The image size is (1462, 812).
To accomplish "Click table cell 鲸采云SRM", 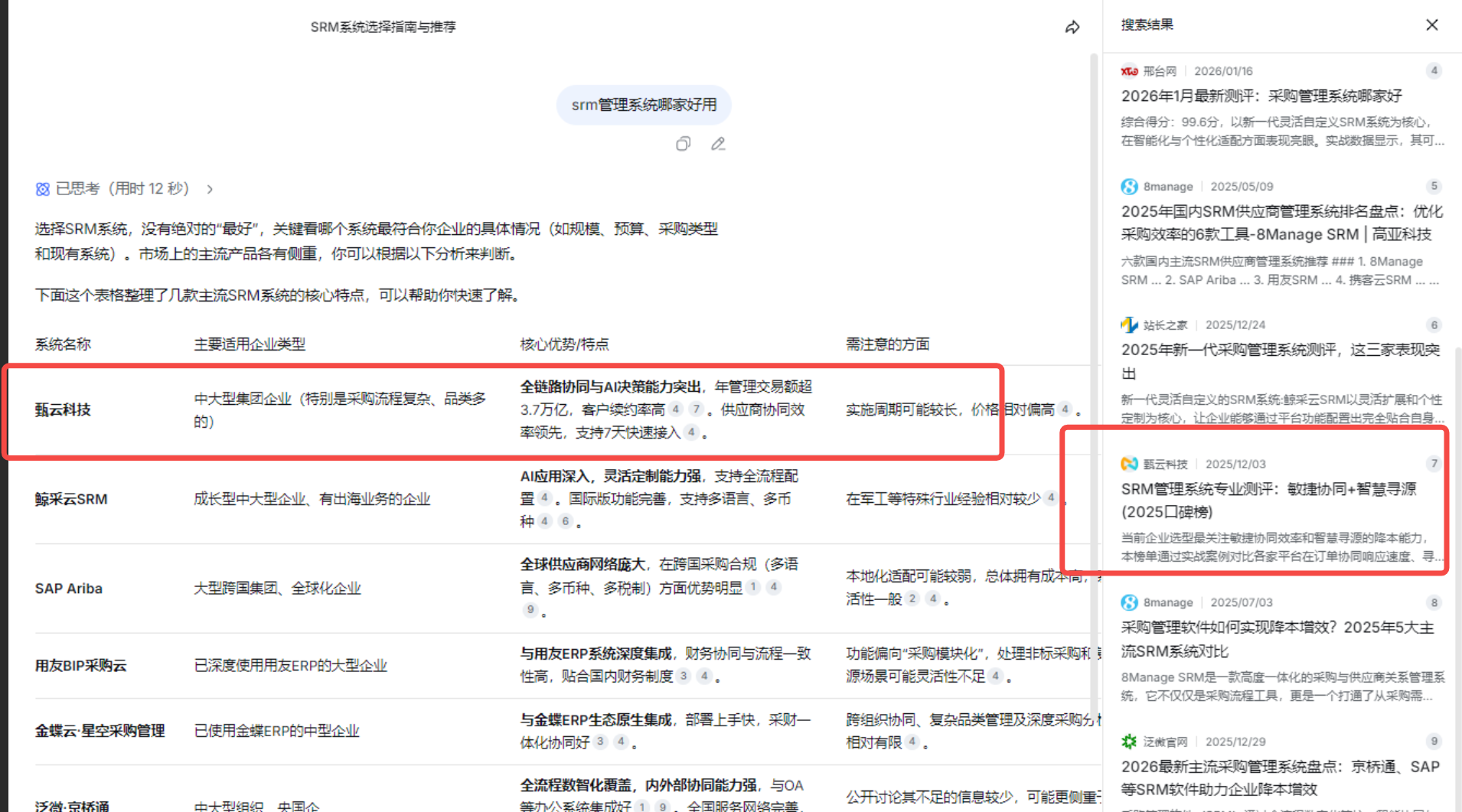I will pos(71,499).
